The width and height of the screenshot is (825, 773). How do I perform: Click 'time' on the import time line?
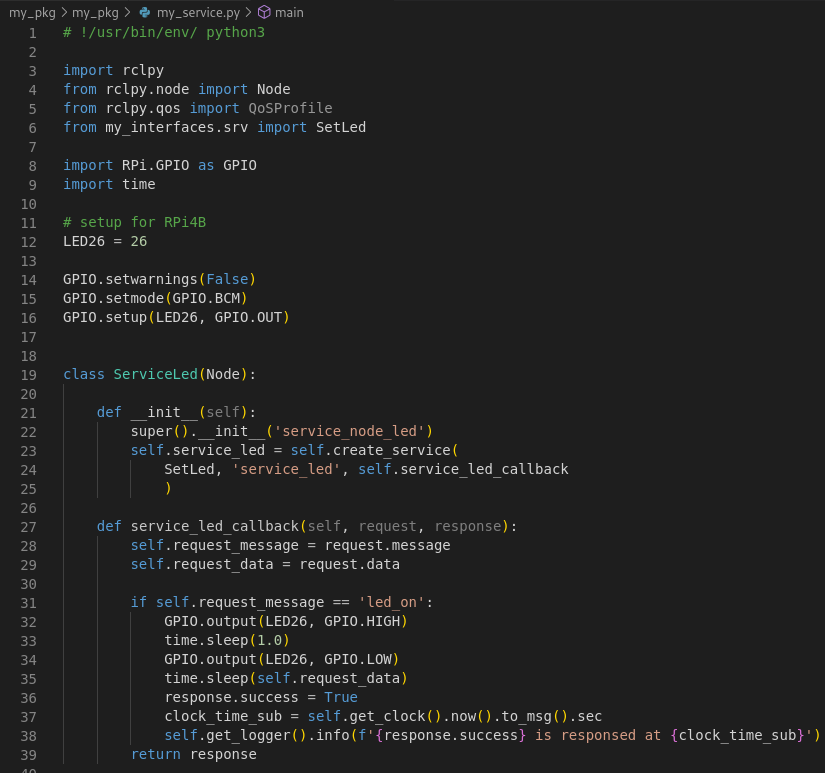pyautogui.click(x=139, y=184)
